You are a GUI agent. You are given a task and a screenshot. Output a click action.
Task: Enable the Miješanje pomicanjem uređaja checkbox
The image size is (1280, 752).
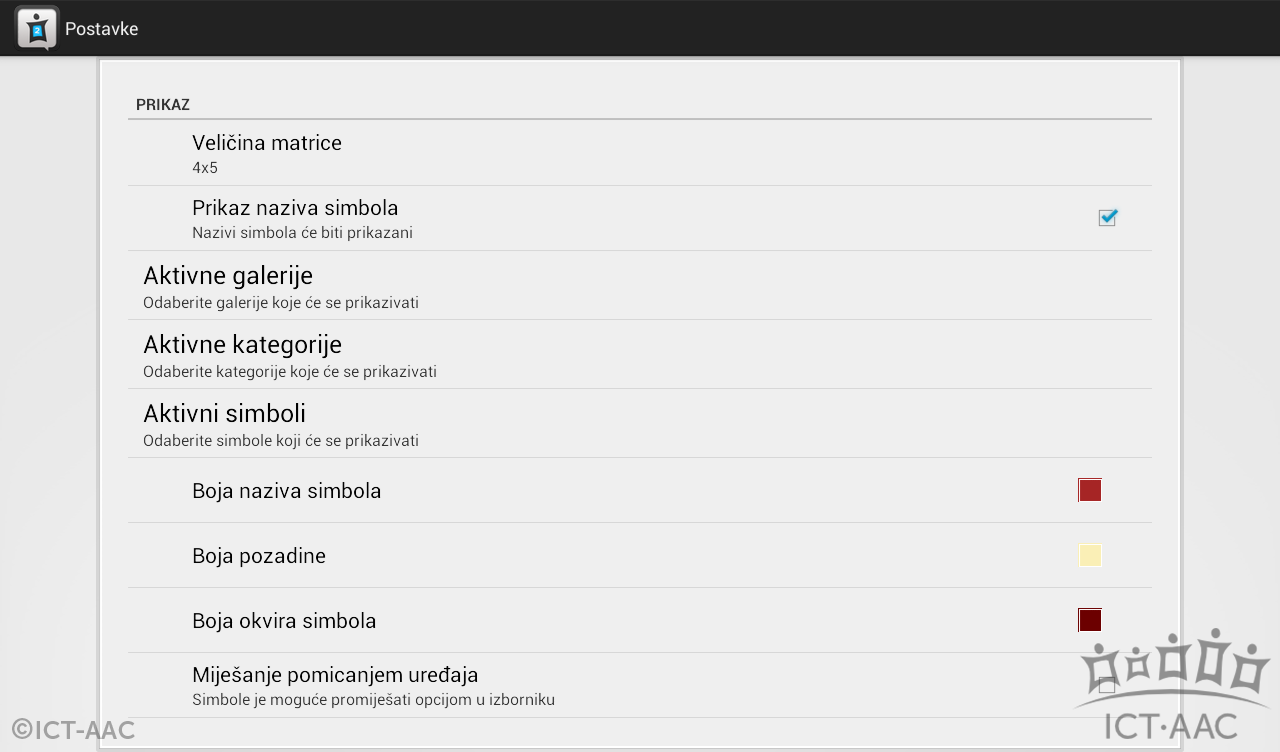(1107, 685)
